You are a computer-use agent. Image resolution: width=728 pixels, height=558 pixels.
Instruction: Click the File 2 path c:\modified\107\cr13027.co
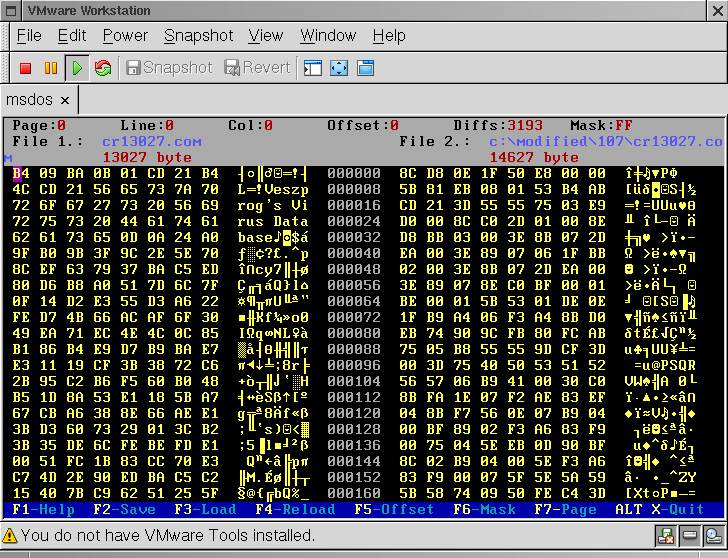tap(606, 142)
